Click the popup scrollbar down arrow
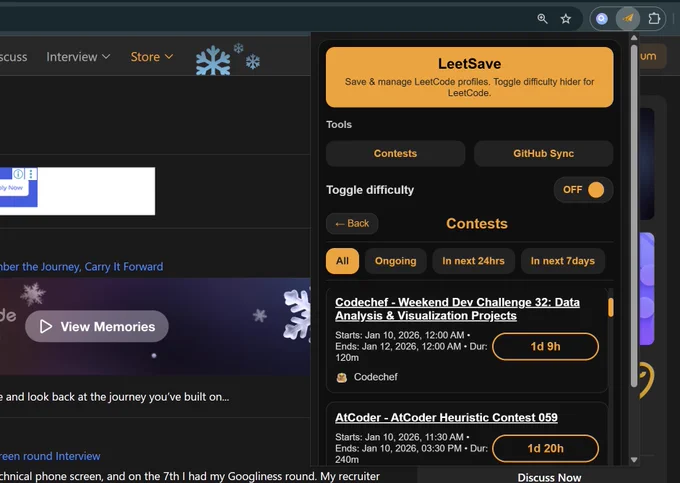680x483 pixels. (x=634, y=460)
